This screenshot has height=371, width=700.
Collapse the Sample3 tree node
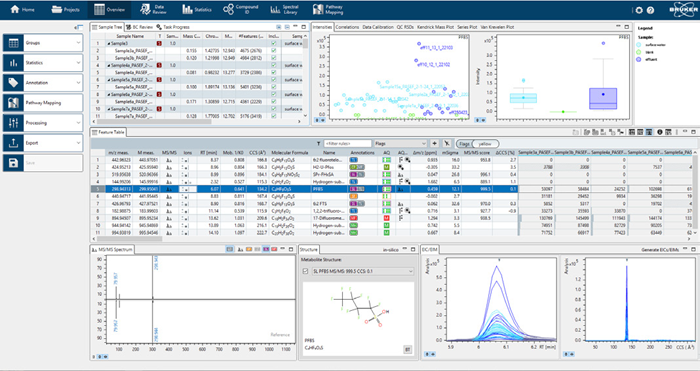coord(109,44)
